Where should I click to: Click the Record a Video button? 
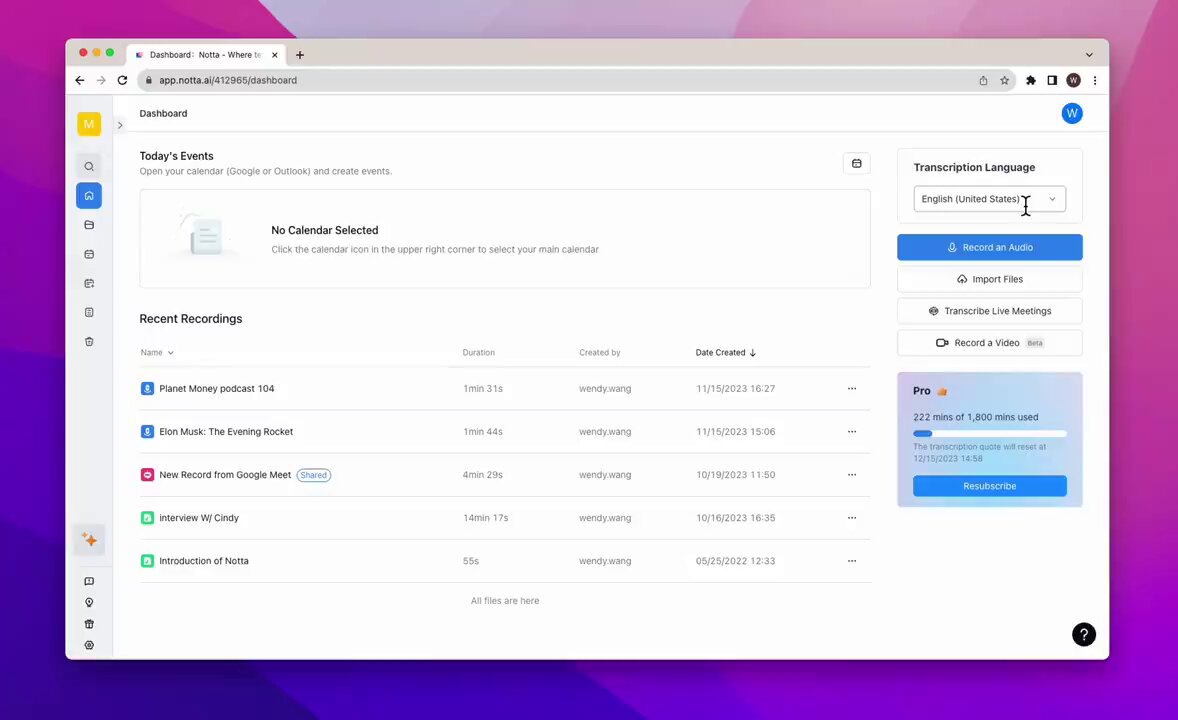989,343
